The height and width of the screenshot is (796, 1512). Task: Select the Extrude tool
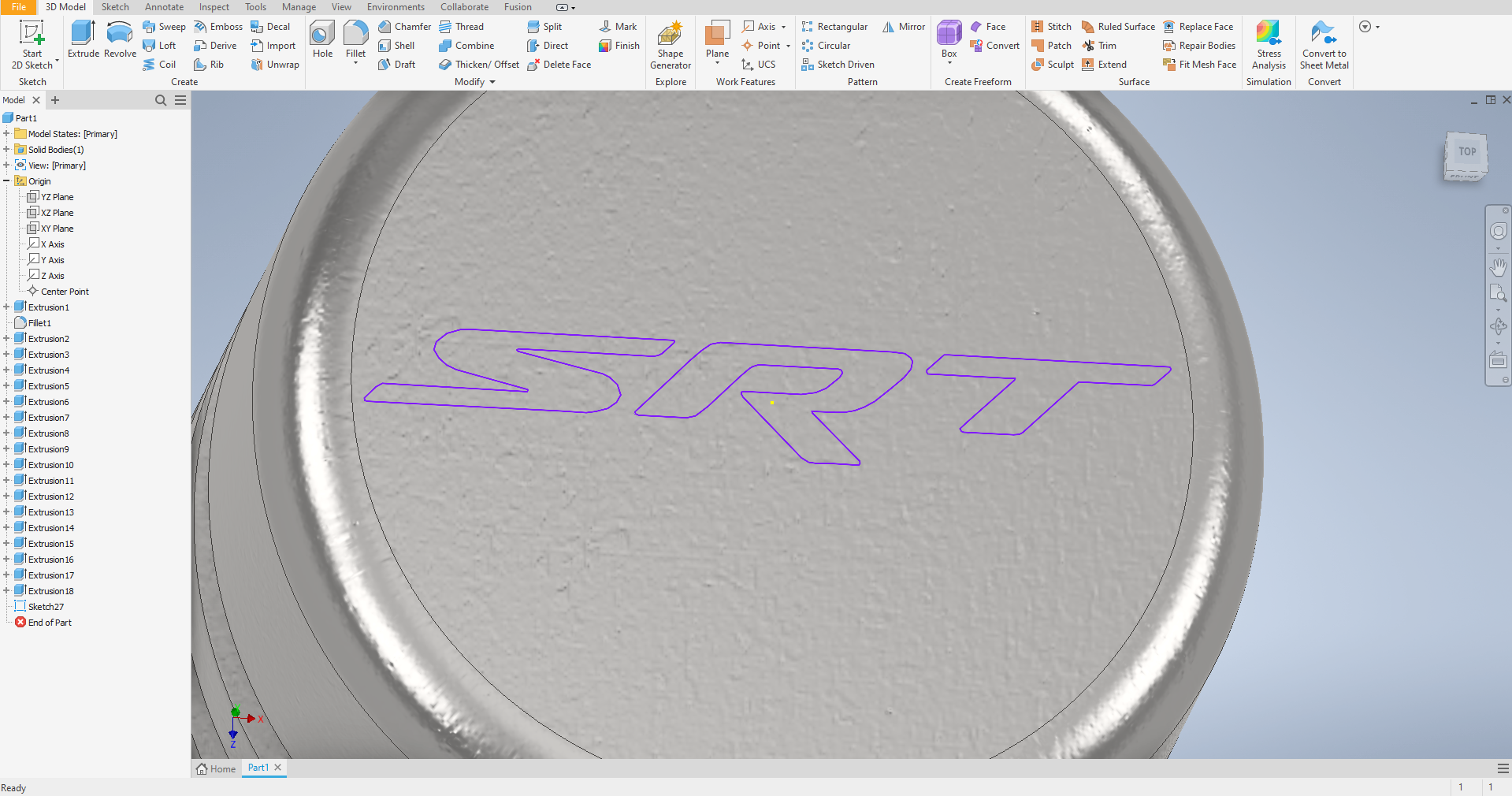coord(83,39)
